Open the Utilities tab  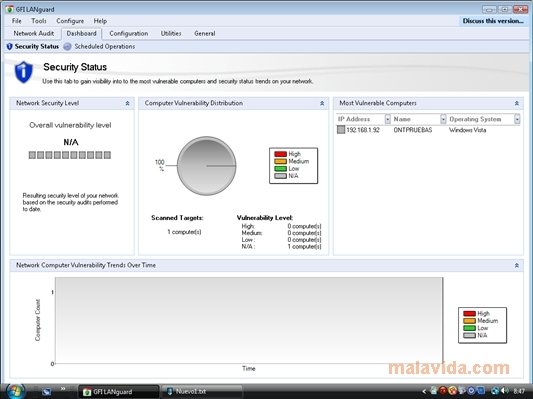171,34
